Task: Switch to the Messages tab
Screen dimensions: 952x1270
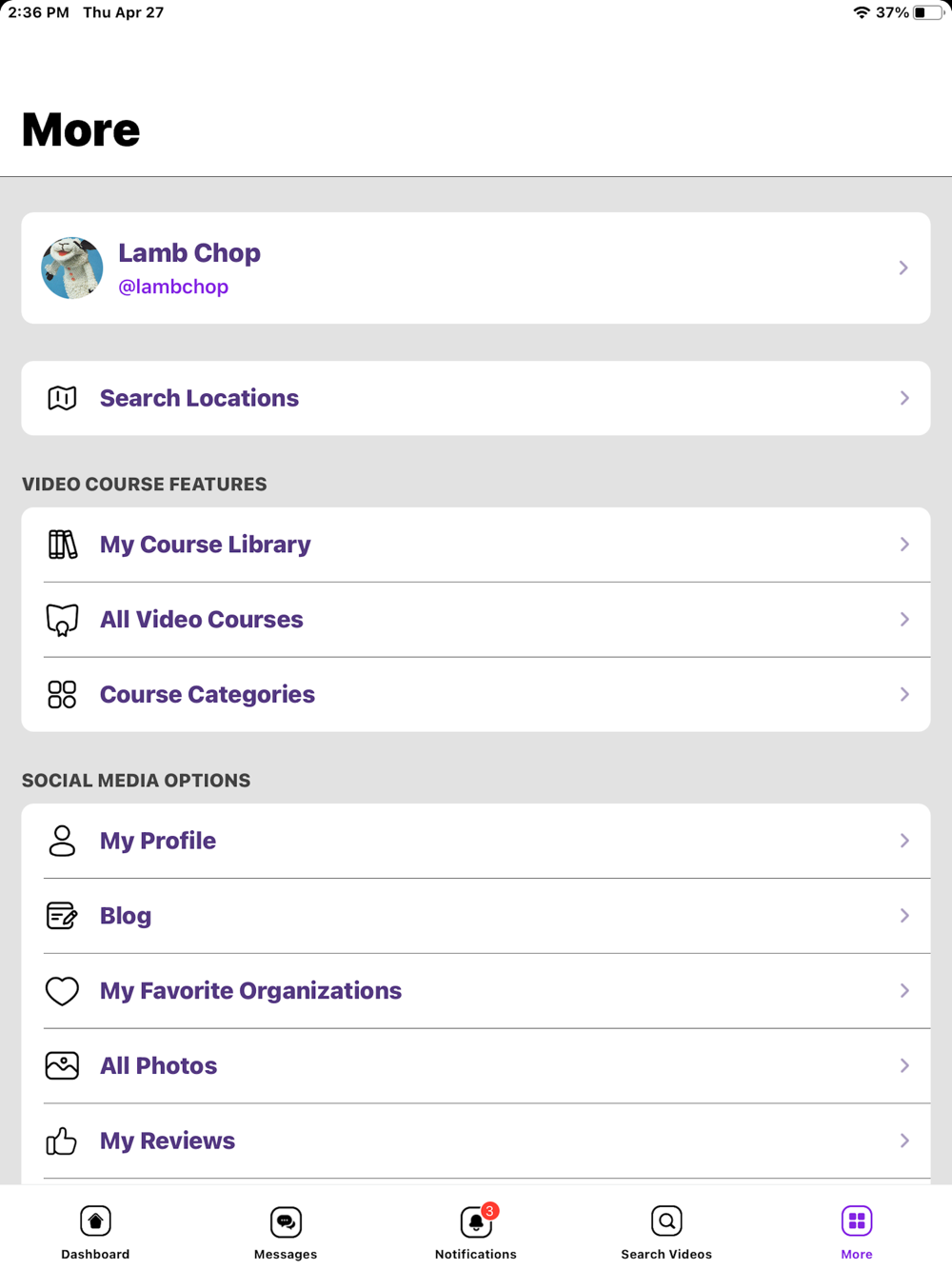Action: tap(286, 1231)
